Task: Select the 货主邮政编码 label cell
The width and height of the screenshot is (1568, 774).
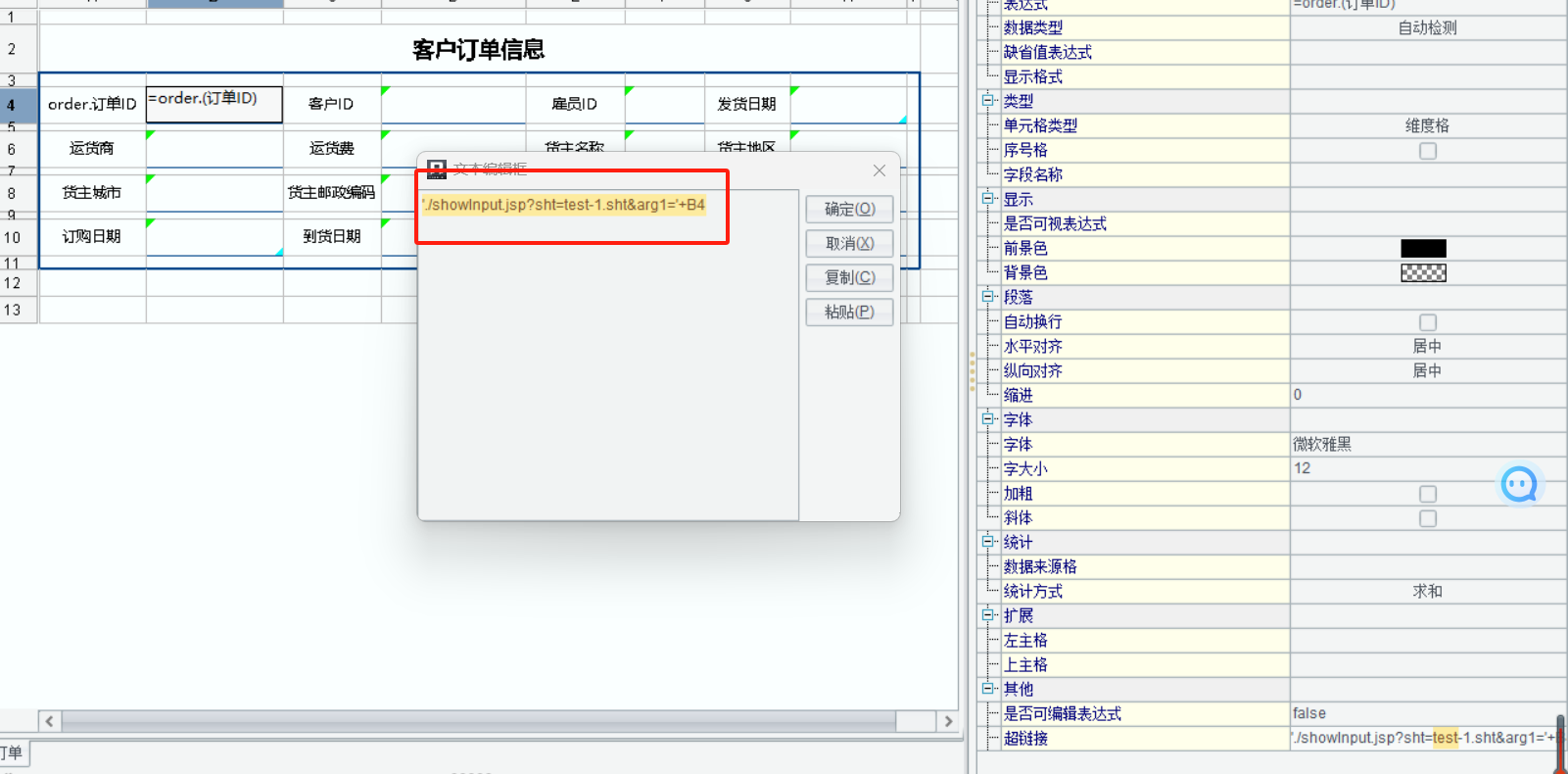Action: pos(332,193)
